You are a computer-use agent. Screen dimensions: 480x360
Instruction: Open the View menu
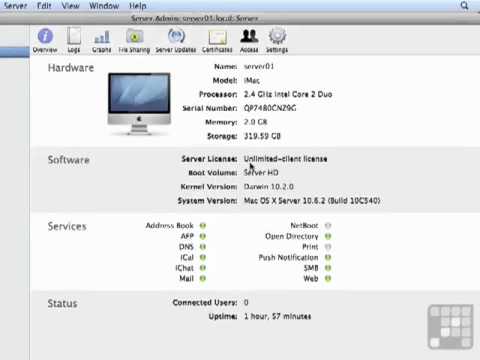71,6
